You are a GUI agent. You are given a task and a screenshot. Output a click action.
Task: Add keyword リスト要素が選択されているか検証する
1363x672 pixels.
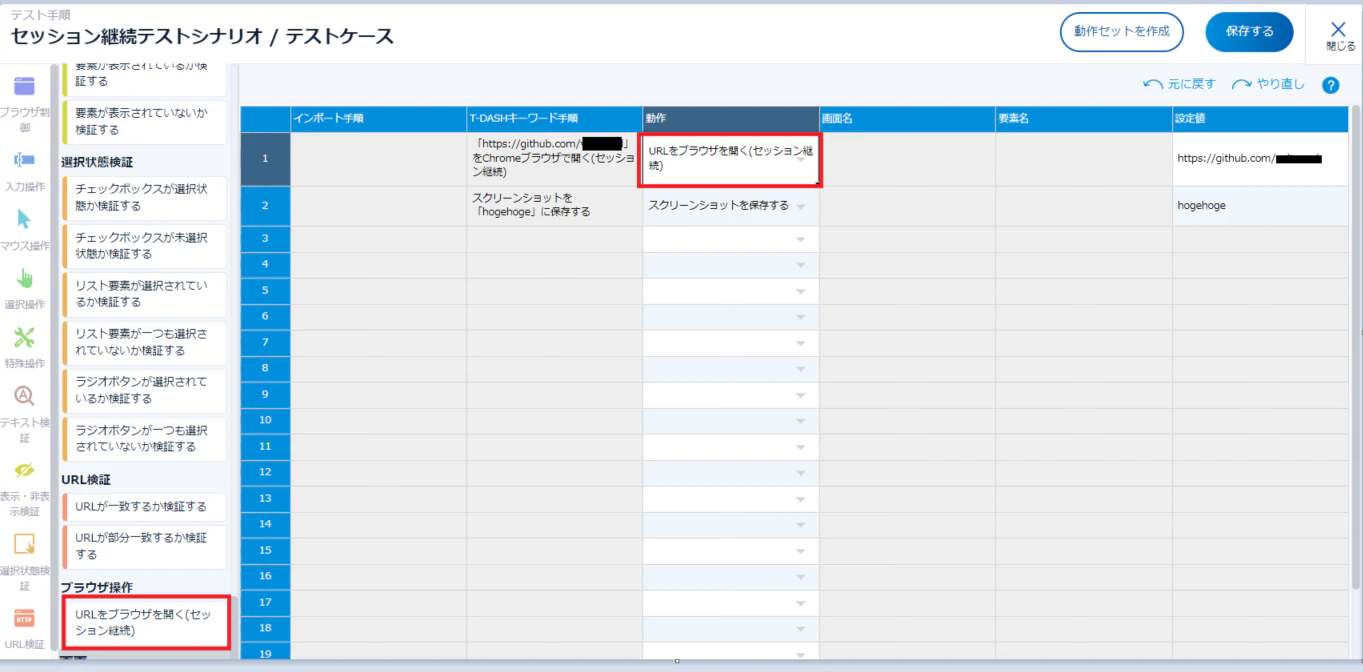[144, 294]
